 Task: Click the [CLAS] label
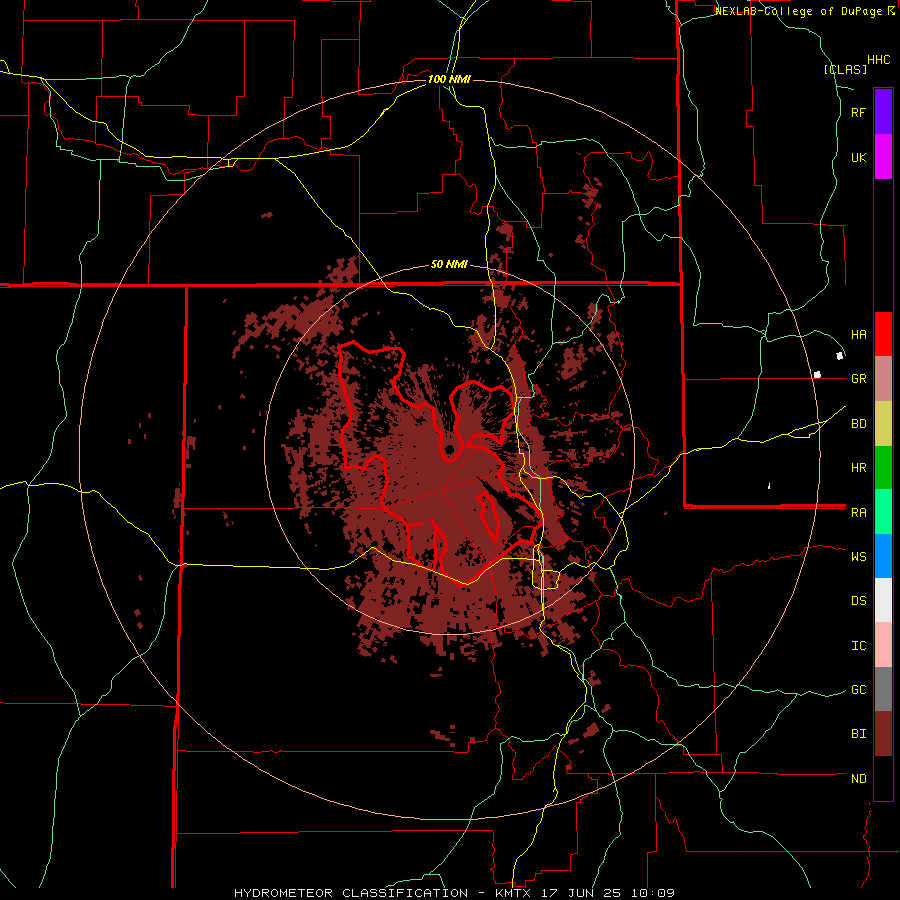845,70
